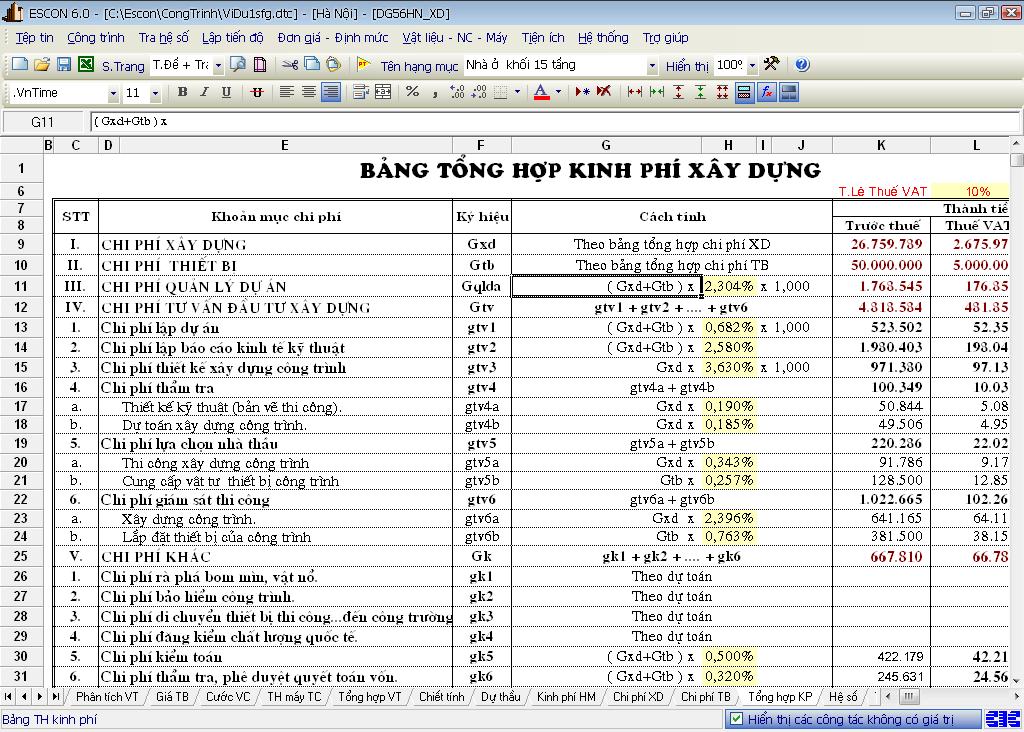1024x732 pixels.
Task: Click the hammer tools icon
Action: click(x=771, y=64)
